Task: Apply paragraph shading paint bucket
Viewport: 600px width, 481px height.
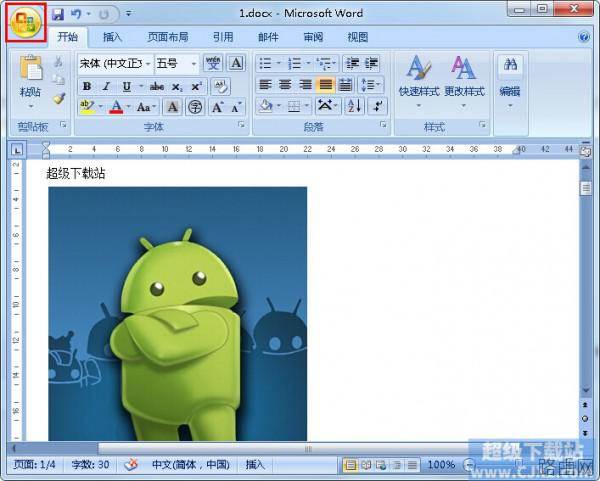Action: pyautogui.click(x=266, y=106)
